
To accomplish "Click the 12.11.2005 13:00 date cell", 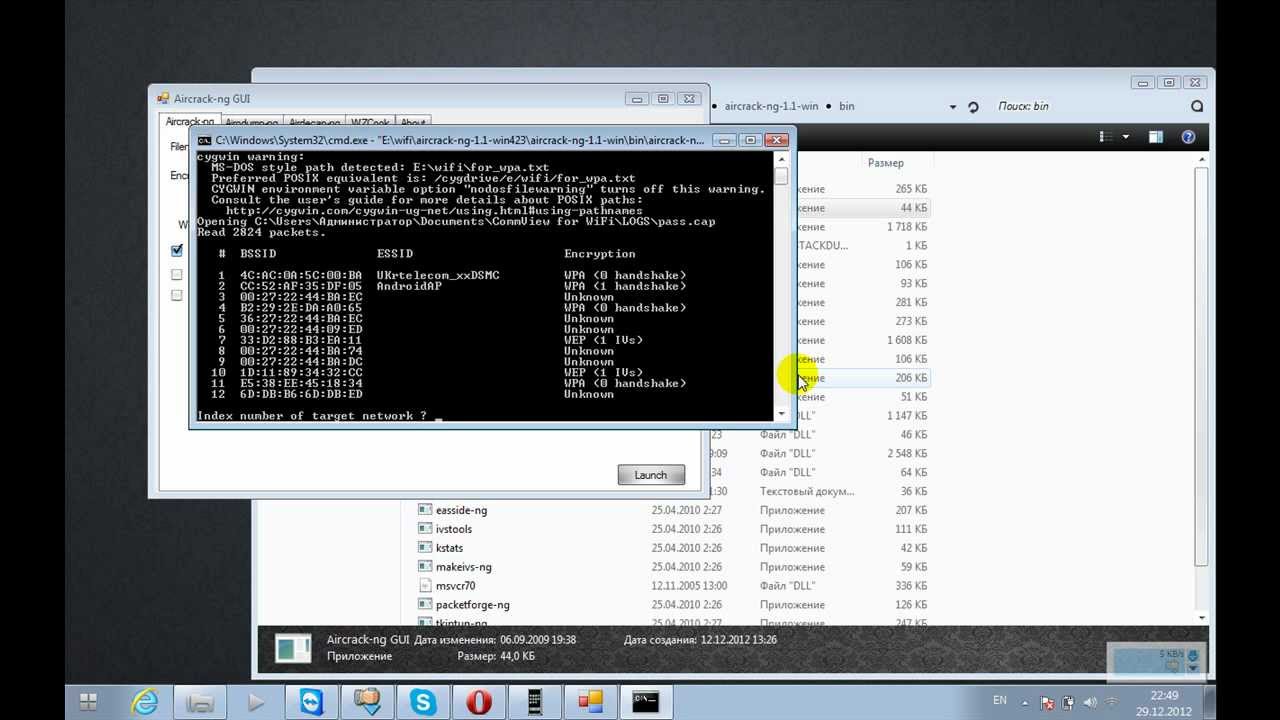I will click(689, 586).
